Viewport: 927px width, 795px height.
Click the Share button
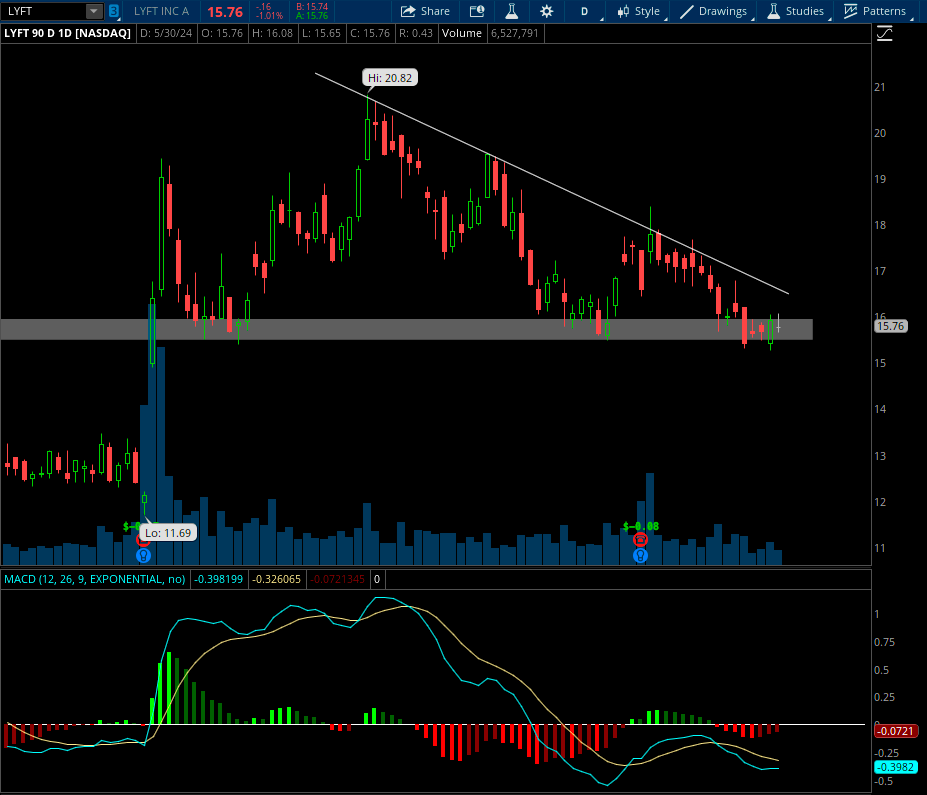(x=425, y=11)
